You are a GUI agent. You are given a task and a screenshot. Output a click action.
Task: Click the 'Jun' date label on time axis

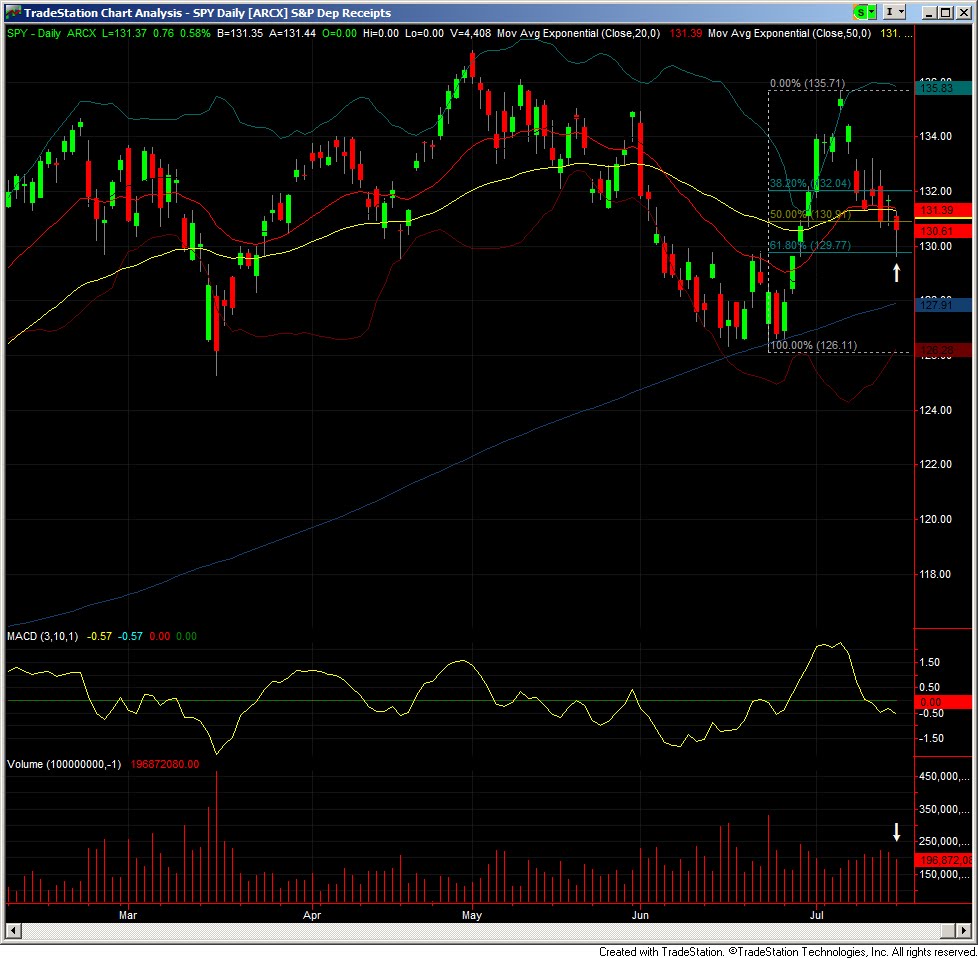click(x=641, y=915)
